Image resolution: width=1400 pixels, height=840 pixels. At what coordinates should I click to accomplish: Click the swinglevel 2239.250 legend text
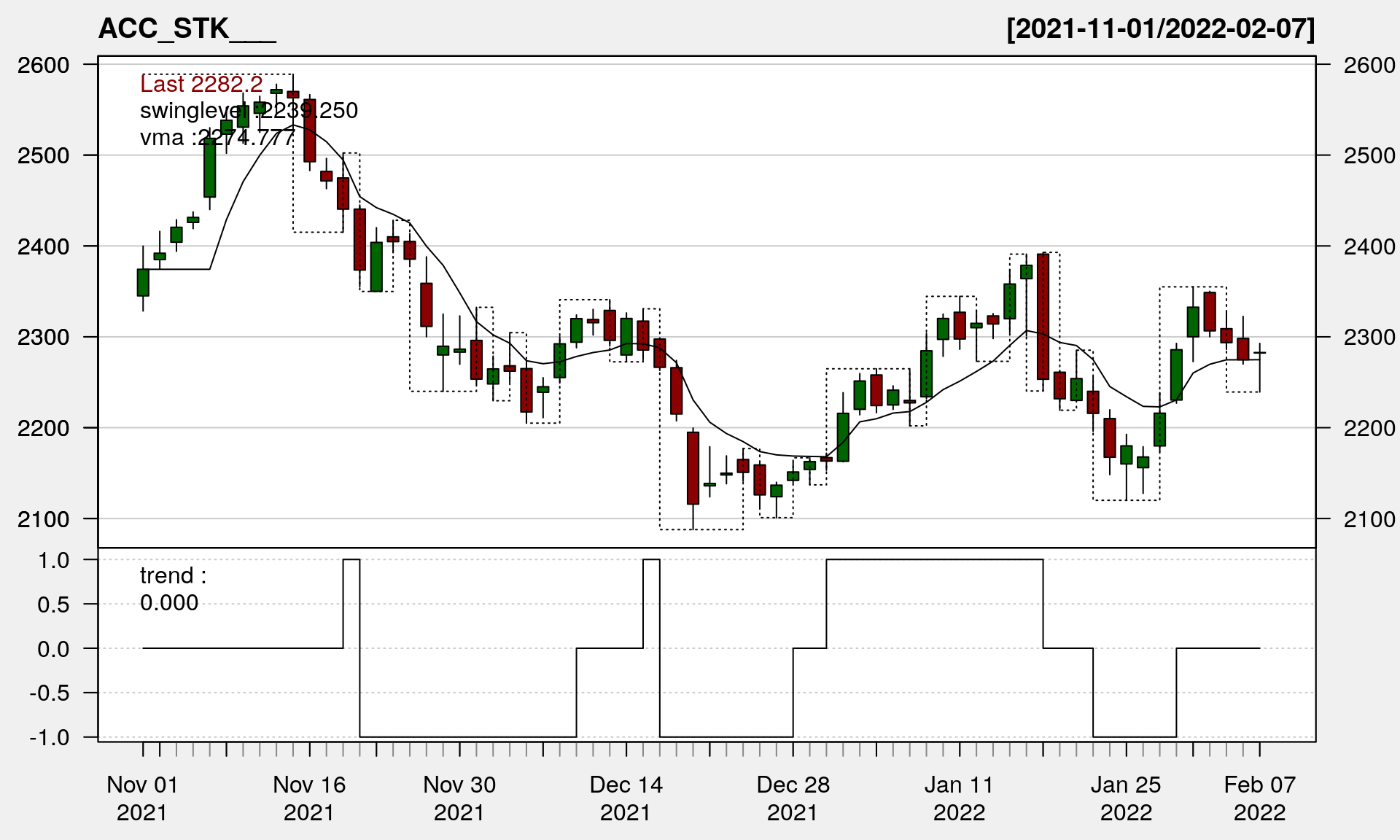249,111
